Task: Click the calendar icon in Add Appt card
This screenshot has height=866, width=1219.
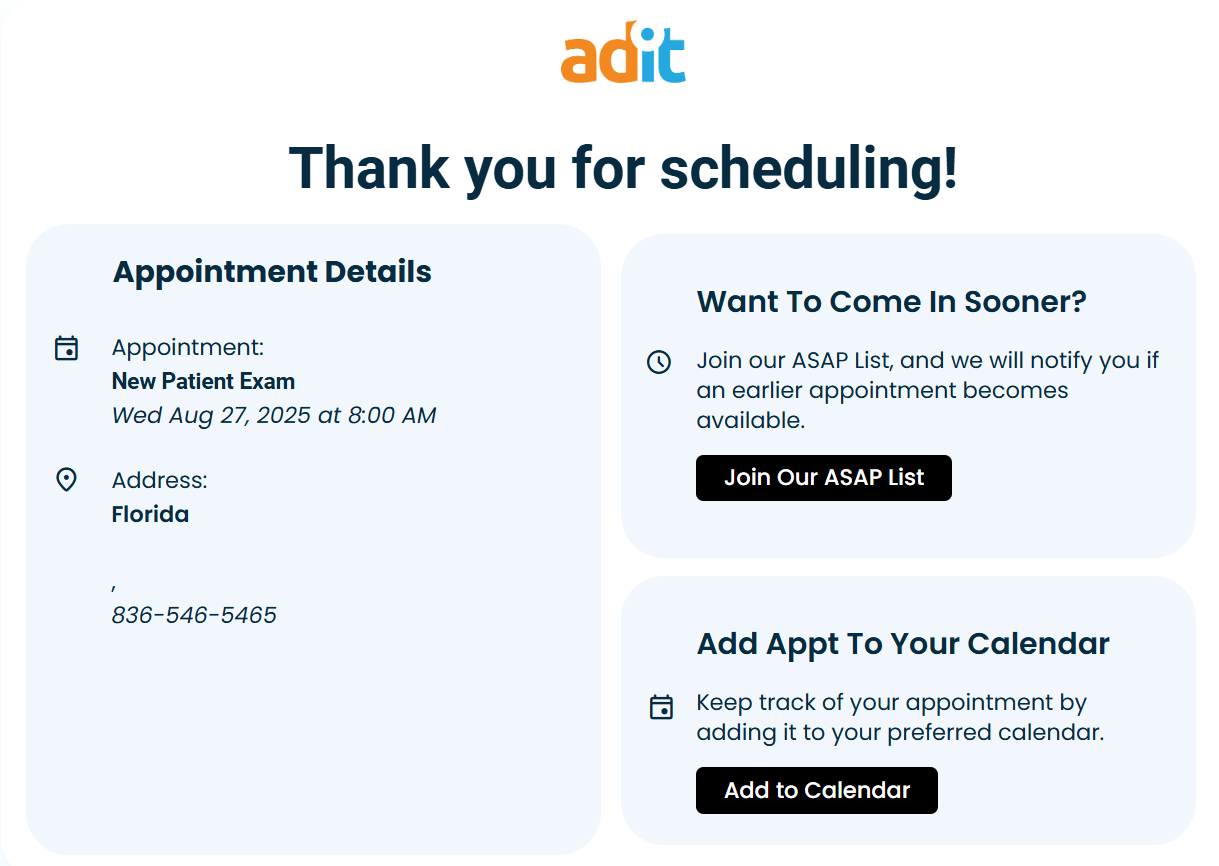Action: (661, 707)
